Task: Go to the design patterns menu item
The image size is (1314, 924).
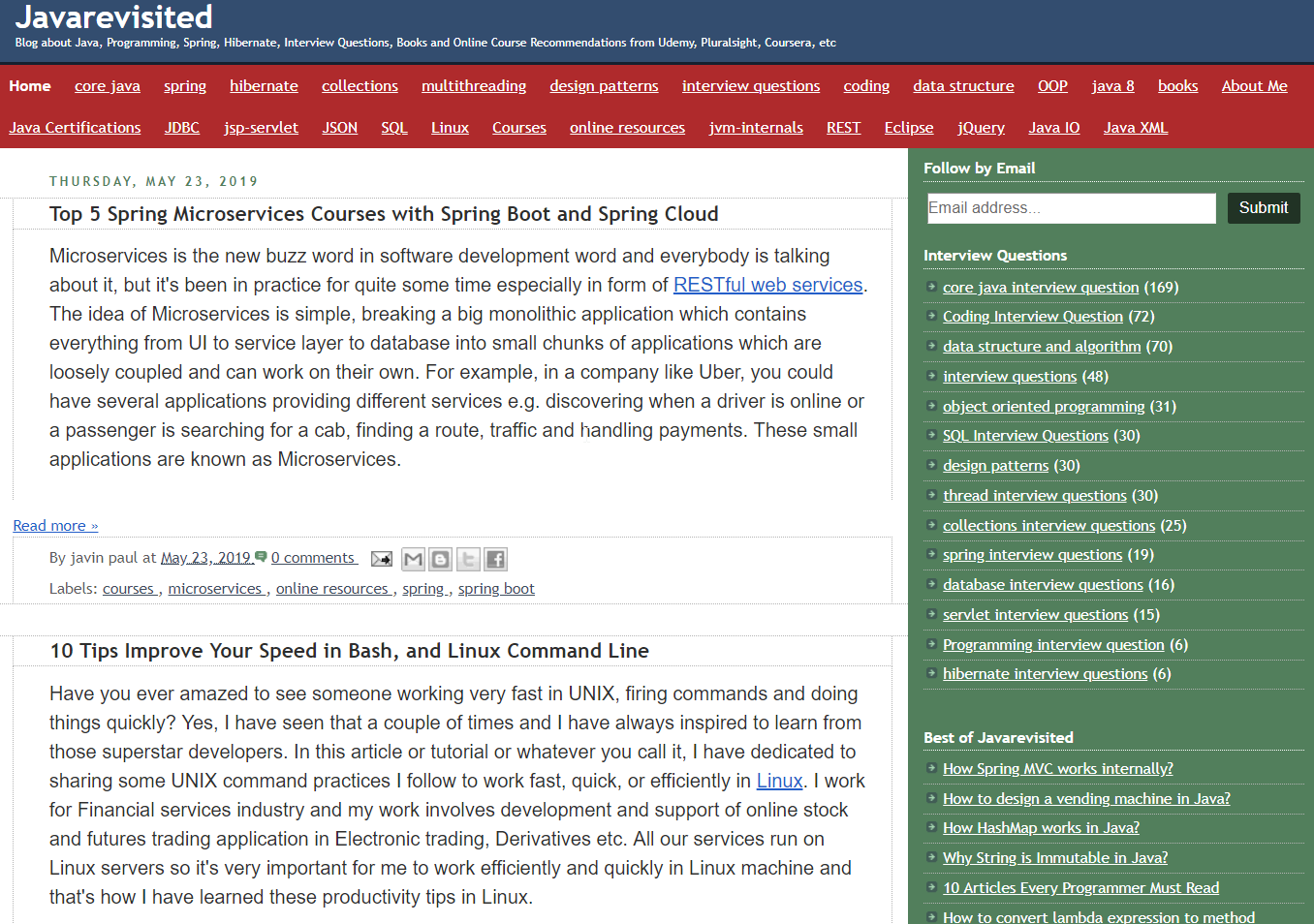Action: point(604,86)
